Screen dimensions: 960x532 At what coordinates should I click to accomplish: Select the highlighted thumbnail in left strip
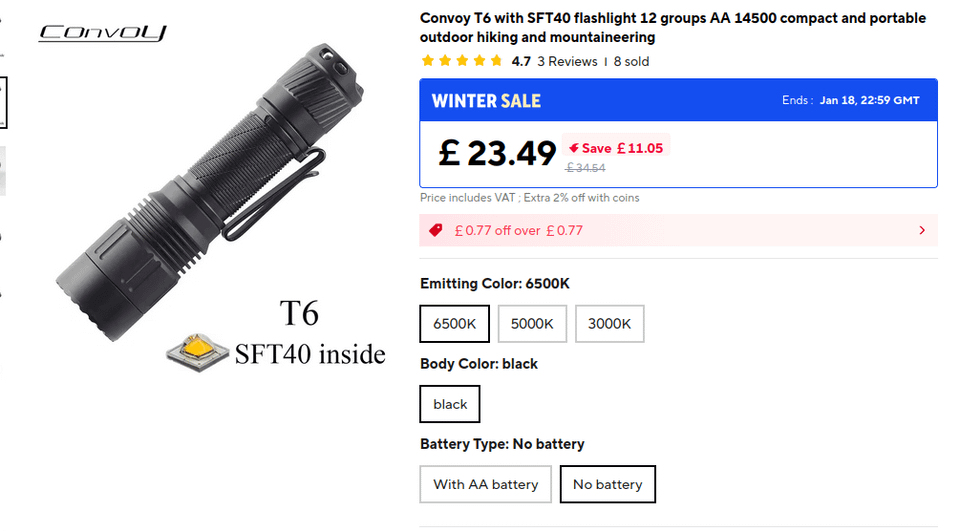3,102
